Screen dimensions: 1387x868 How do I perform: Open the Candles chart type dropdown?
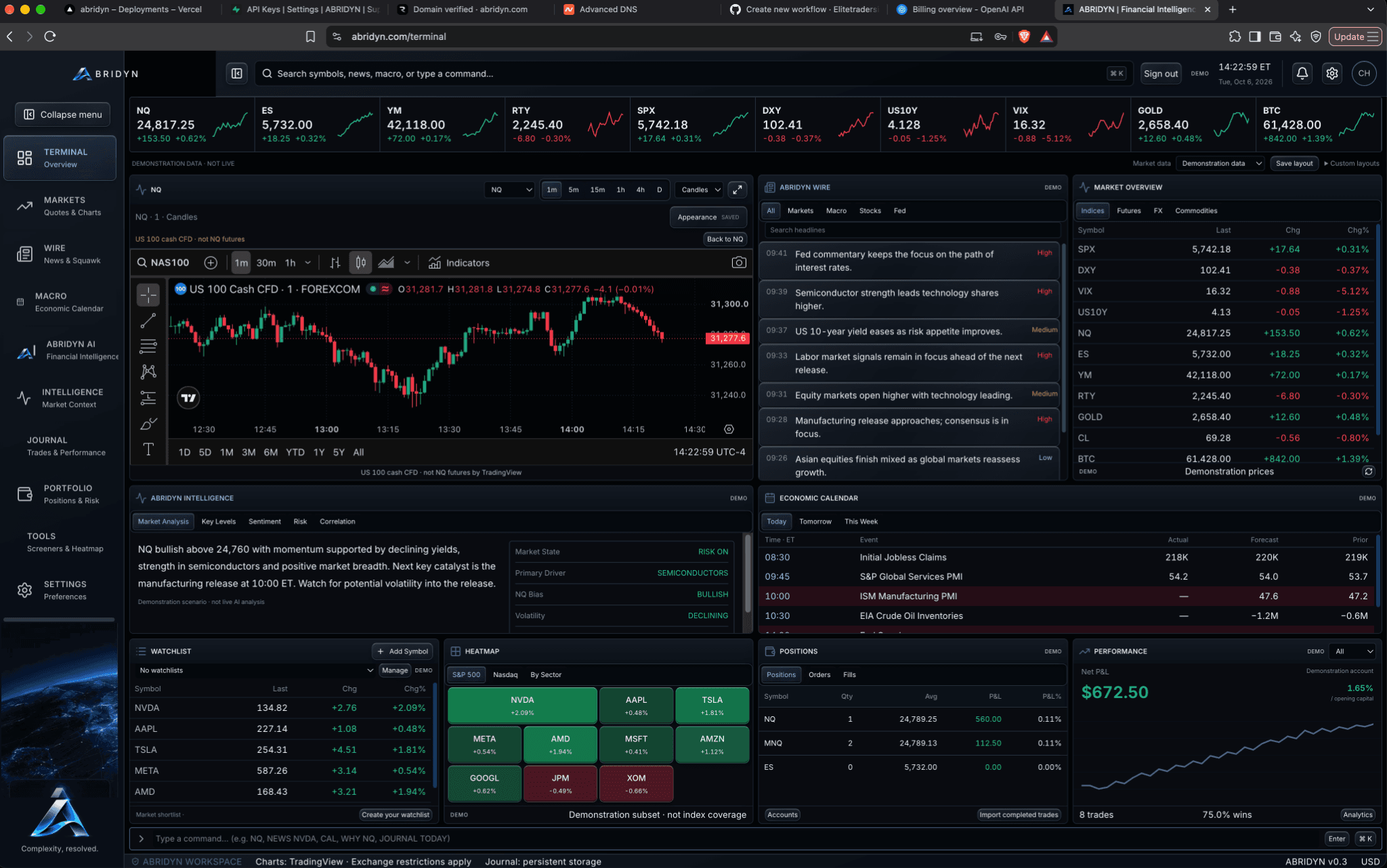click(700, 190)
